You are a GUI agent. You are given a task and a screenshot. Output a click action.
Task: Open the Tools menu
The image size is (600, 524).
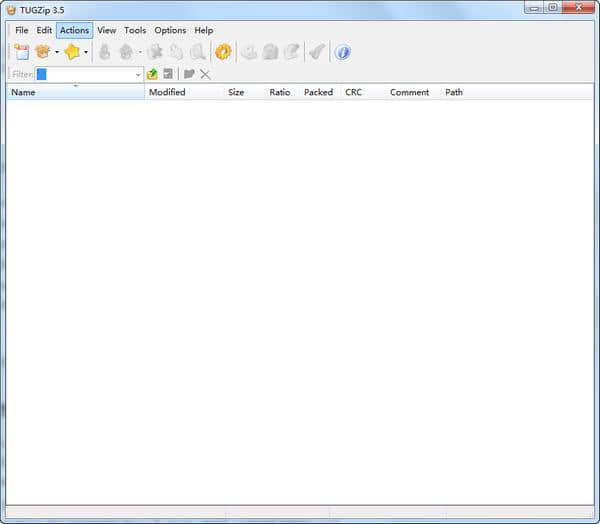(135, 30)
